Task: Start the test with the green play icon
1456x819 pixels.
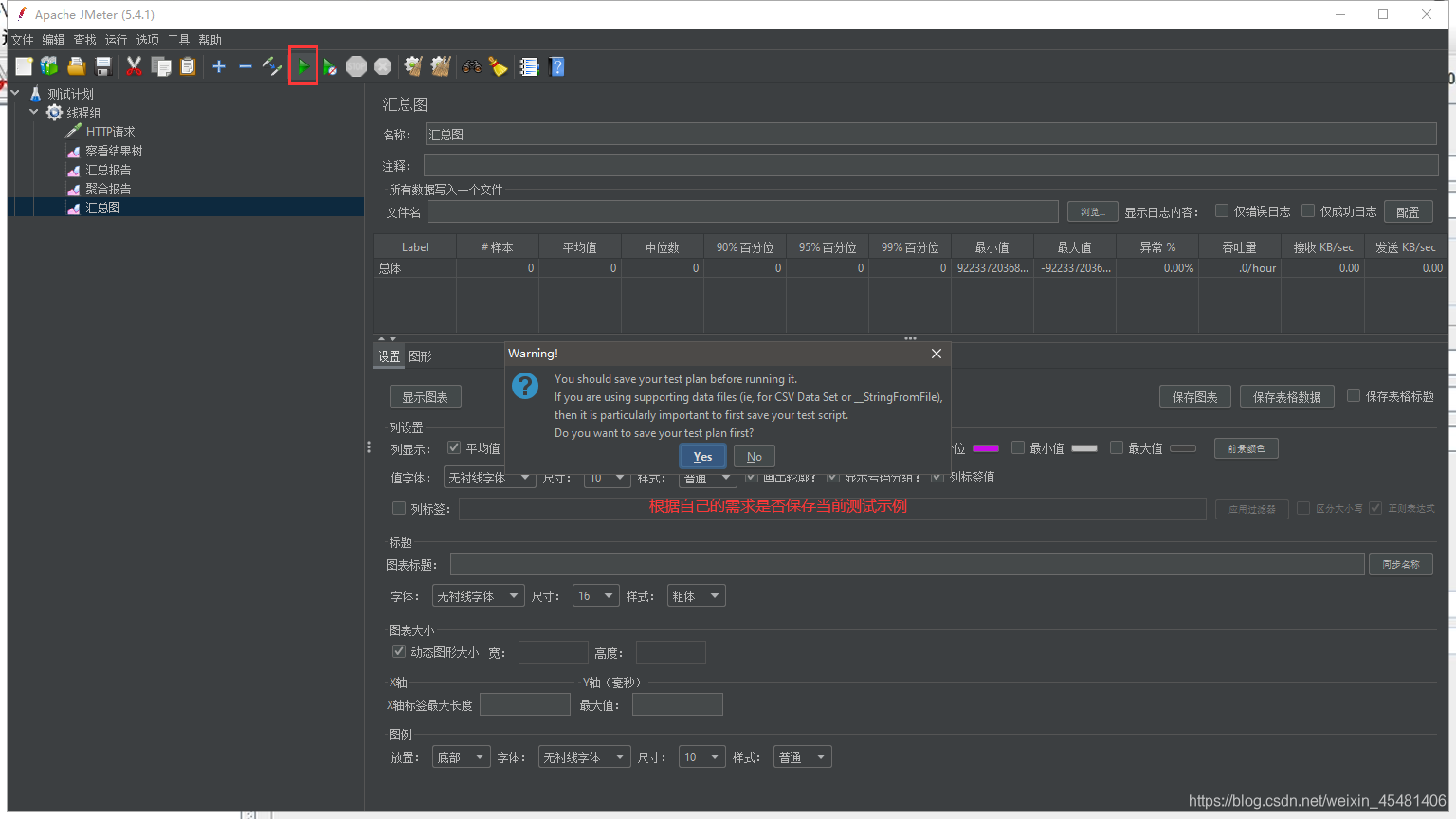Action: click(x=302, y=66)
